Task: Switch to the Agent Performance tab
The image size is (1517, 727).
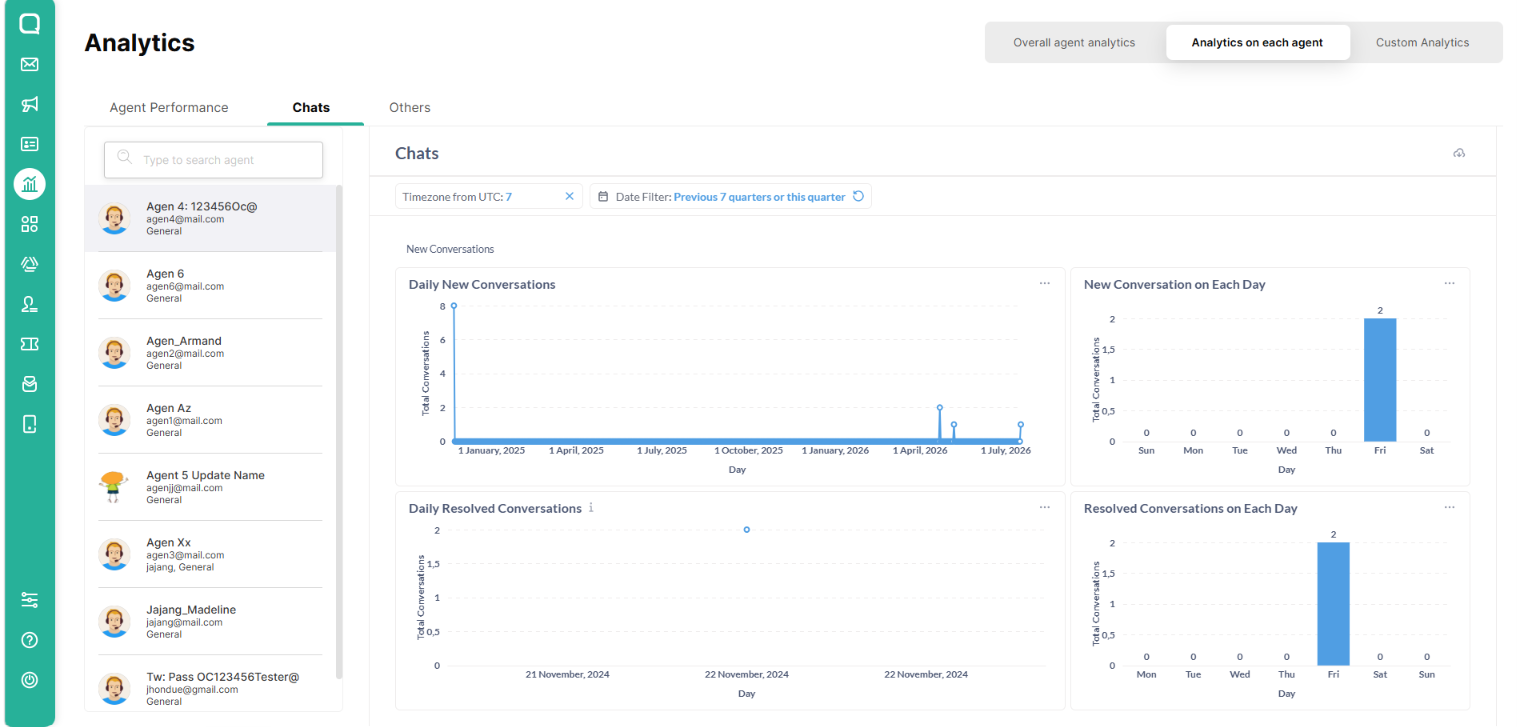Action: pyautogui.click(x=169, y=107)
